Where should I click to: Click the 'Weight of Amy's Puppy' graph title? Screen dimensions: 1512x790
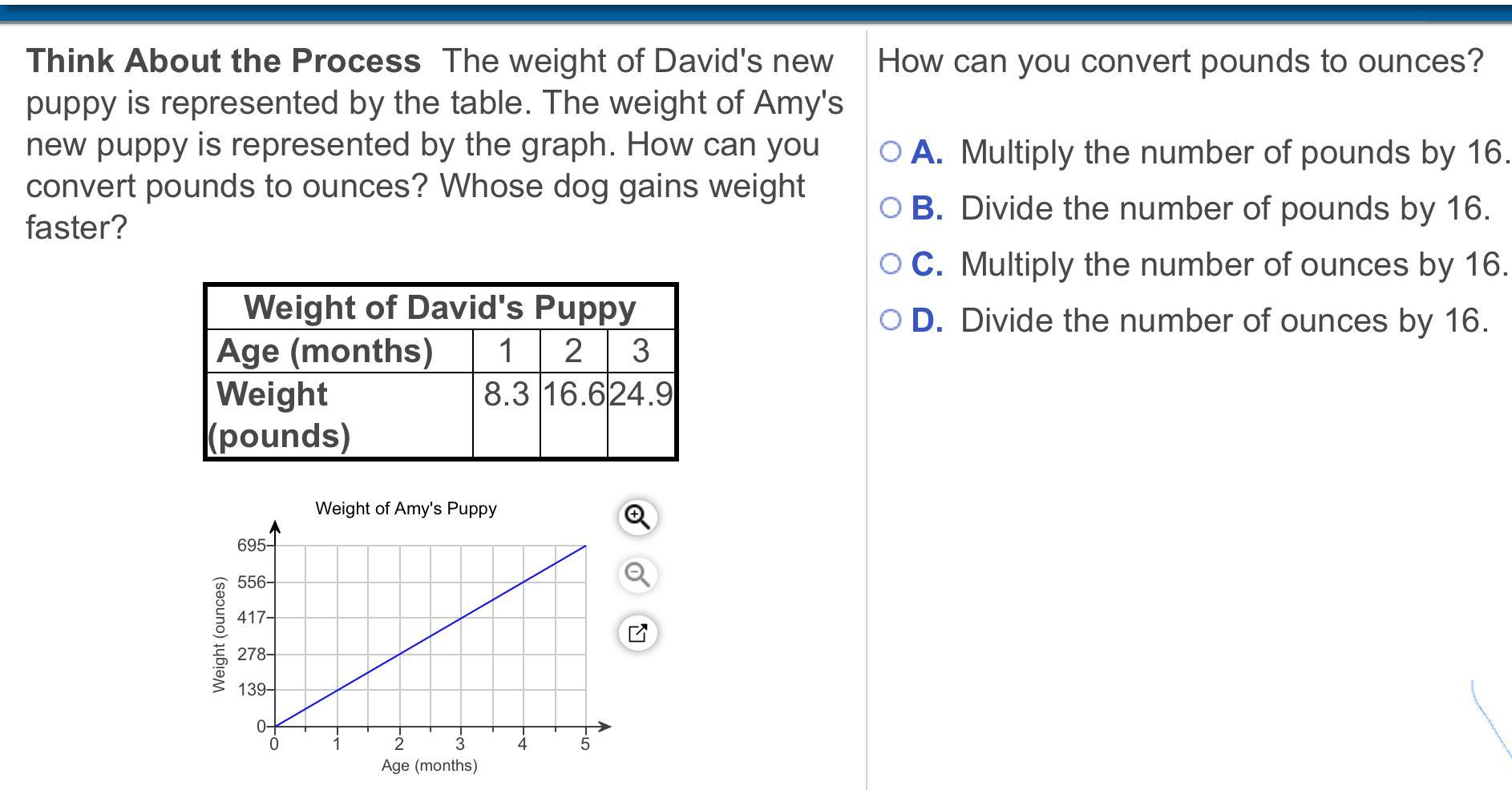pyautogui.click(x=406, y=509)
